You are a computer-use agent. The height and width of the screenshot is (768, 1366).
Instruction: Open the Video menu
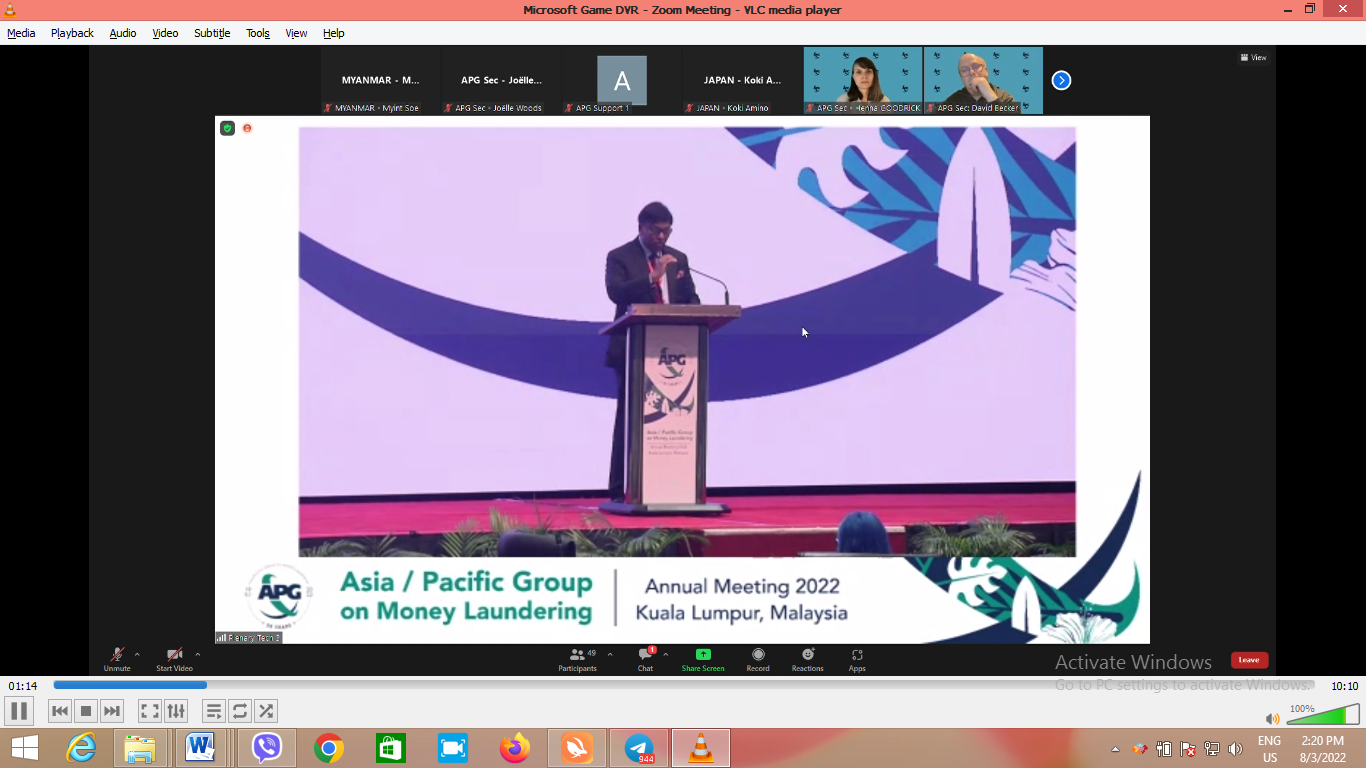coord(165,33)
